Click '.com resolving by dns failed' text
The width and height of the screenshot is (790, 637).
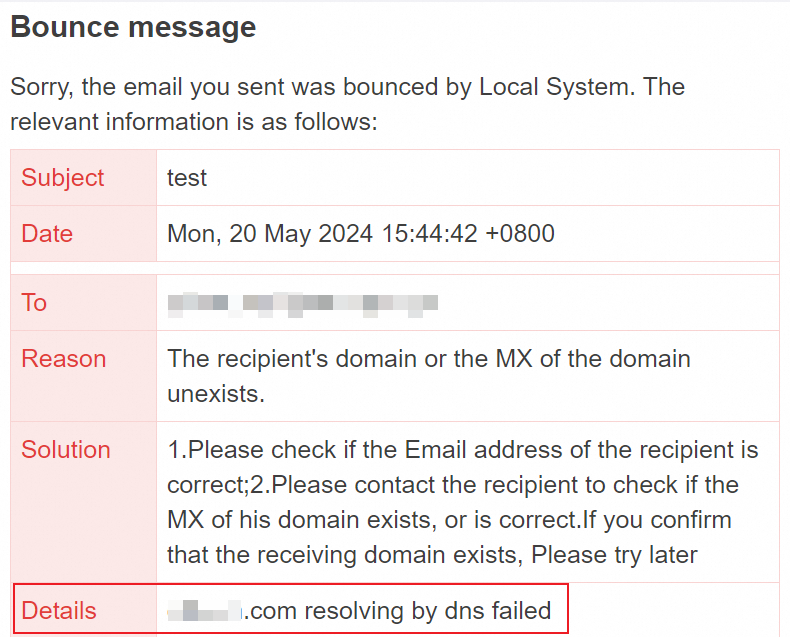click(x=398, y=611)
